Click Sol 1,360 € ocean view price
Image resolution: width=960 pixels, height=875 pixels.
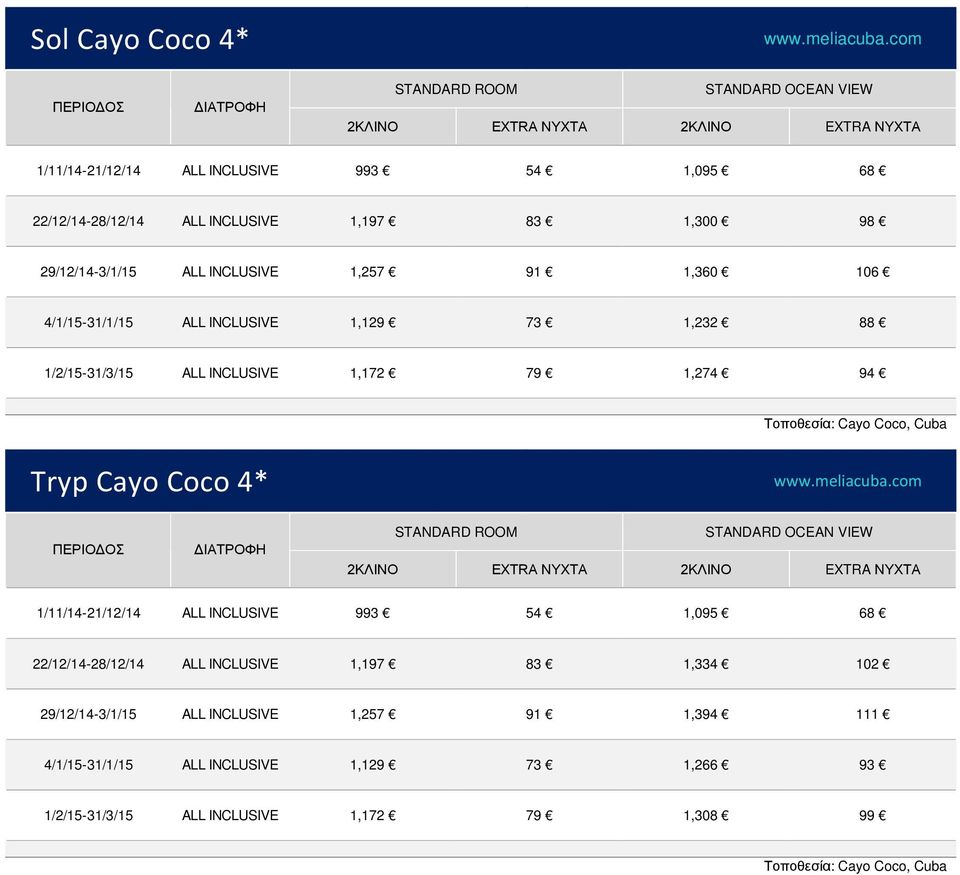pos(706,272)
